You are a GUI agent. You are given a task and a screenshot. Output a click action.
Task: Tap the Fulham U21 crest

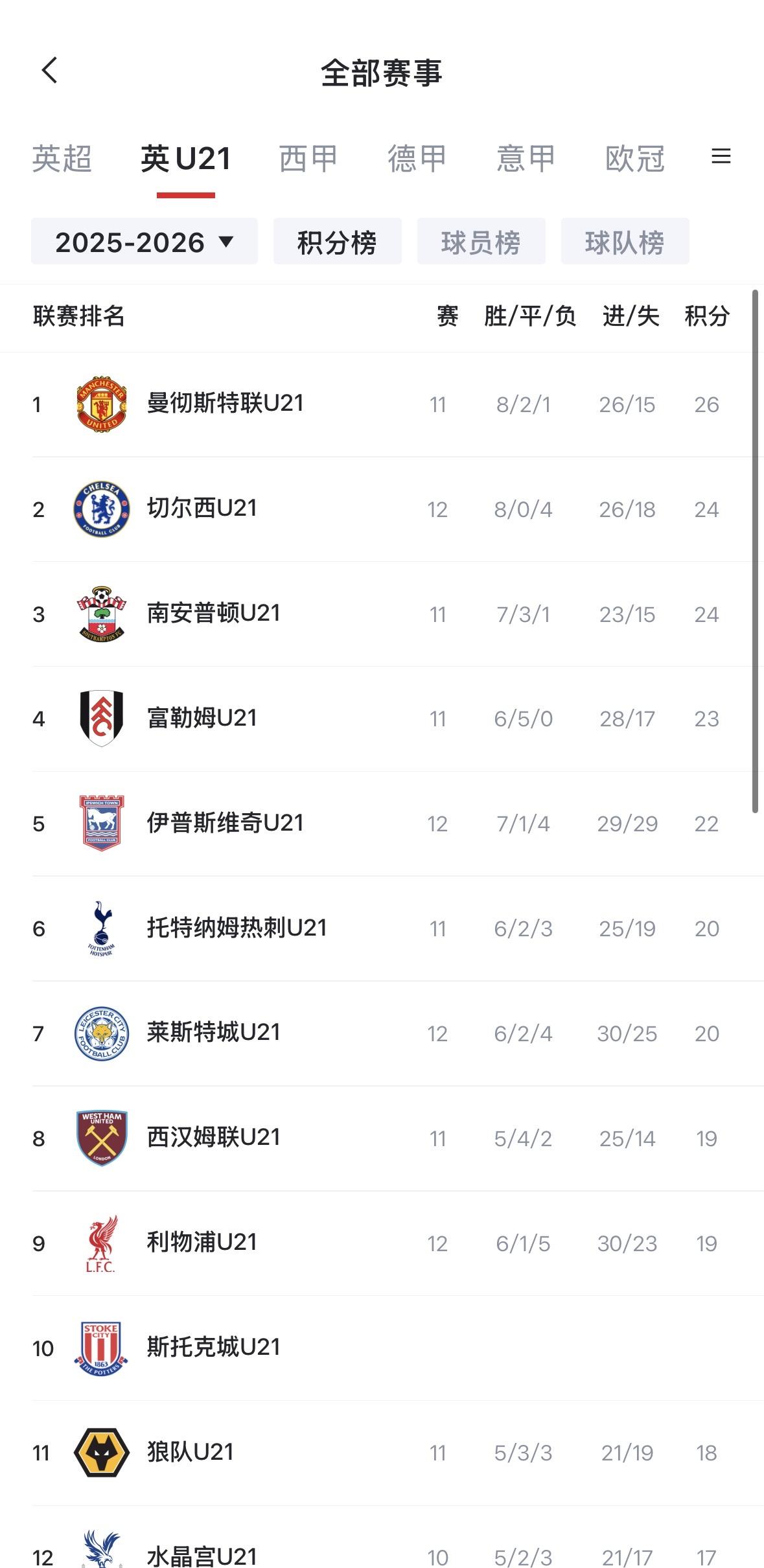[x=102, y=719]
